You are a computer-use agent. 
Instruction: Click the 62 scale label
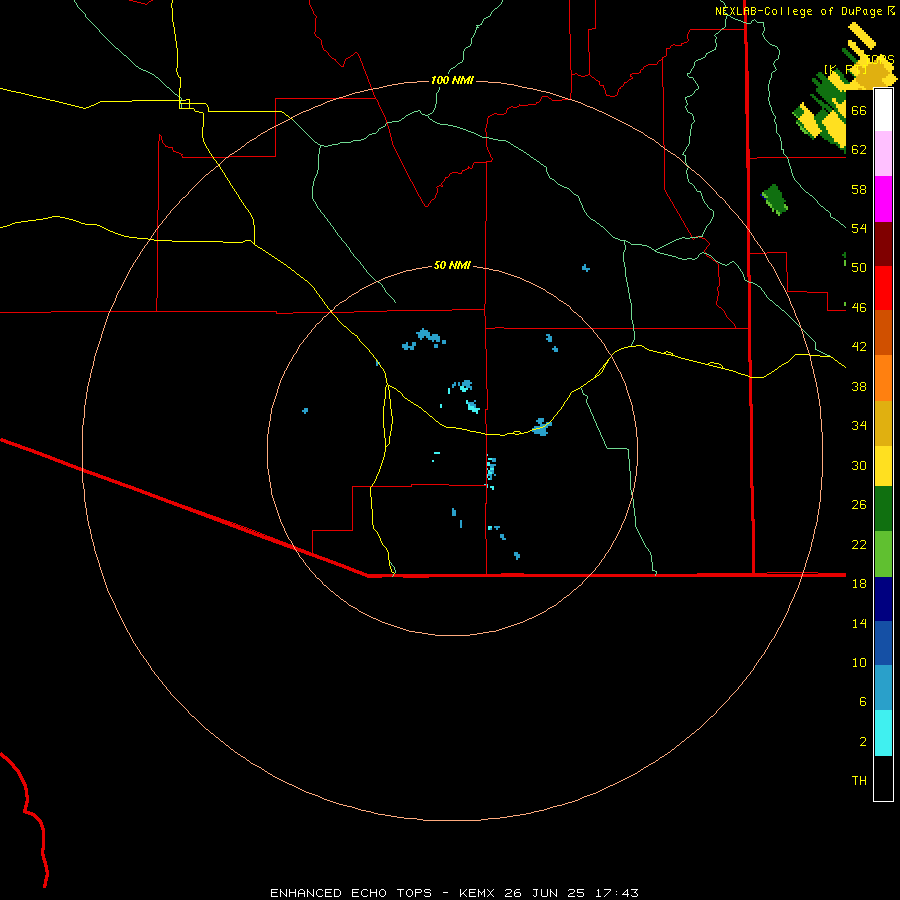coord(859,150)
